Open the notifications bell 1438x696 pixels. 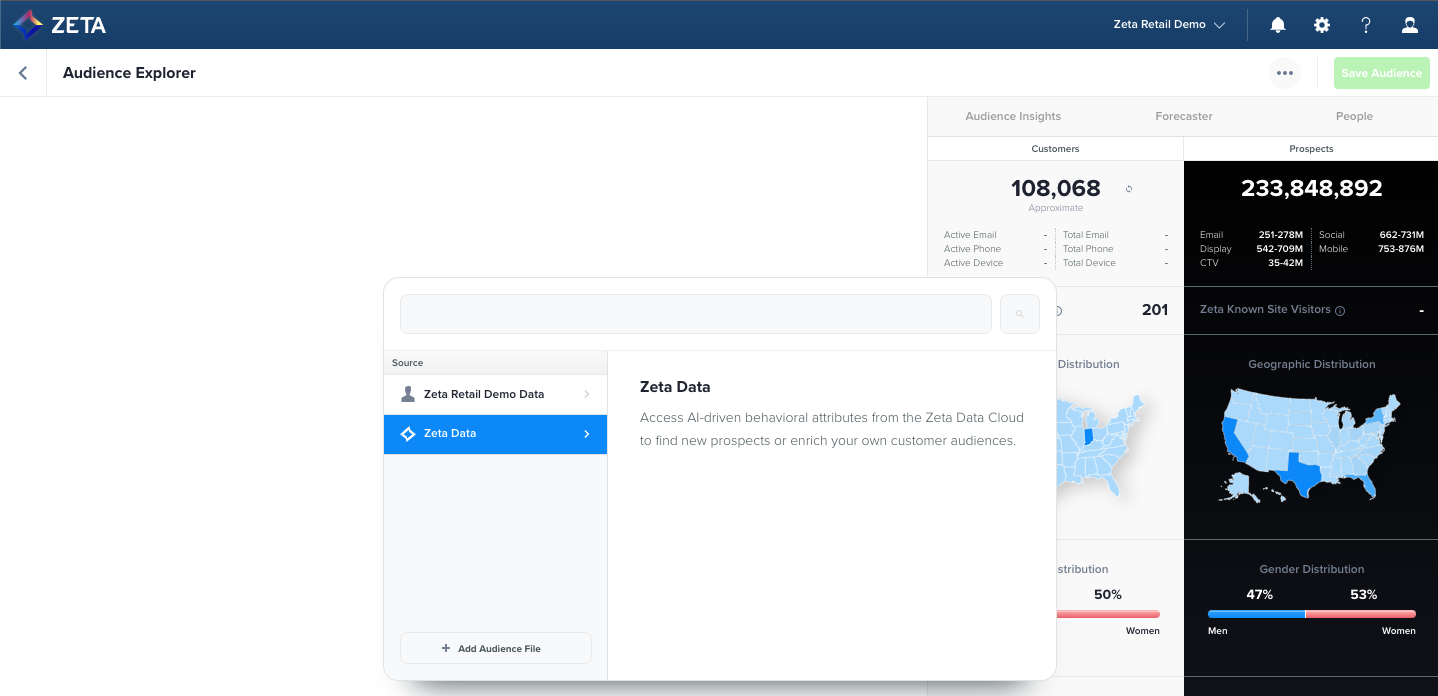(x=1278, y=25)
